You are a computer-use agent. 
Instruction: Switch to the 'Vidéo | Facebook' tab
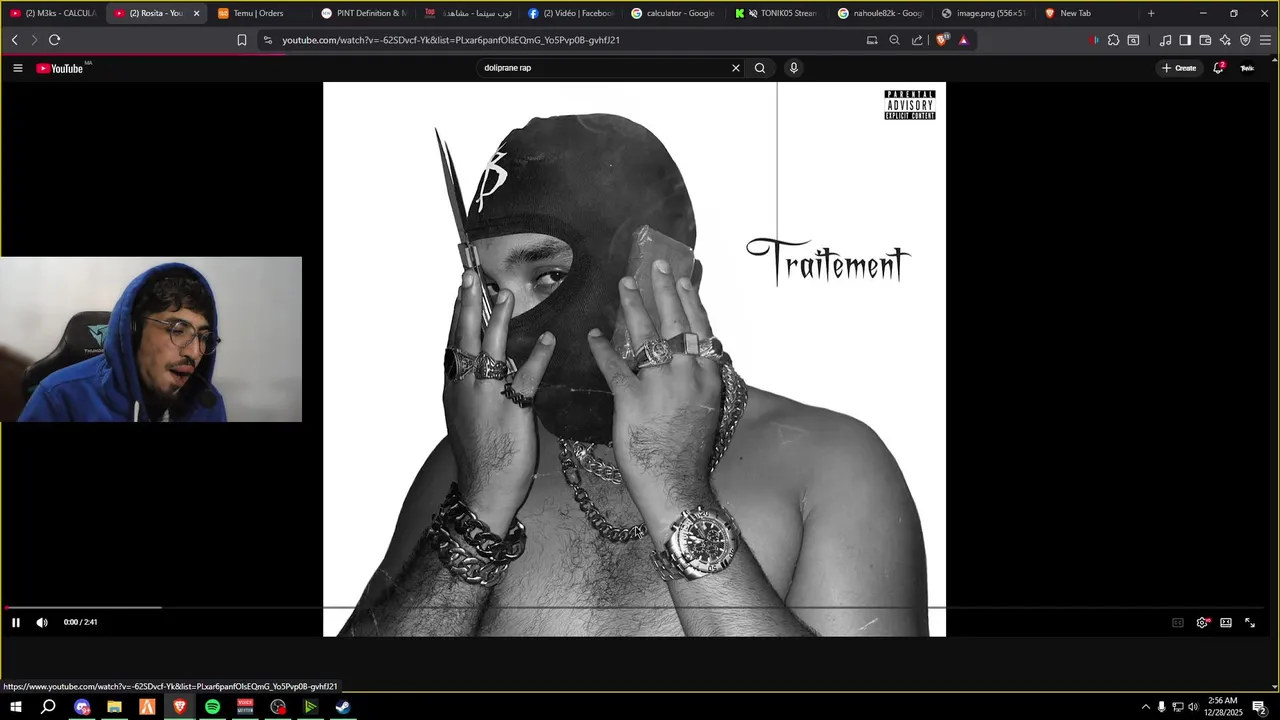coord(570,13)
